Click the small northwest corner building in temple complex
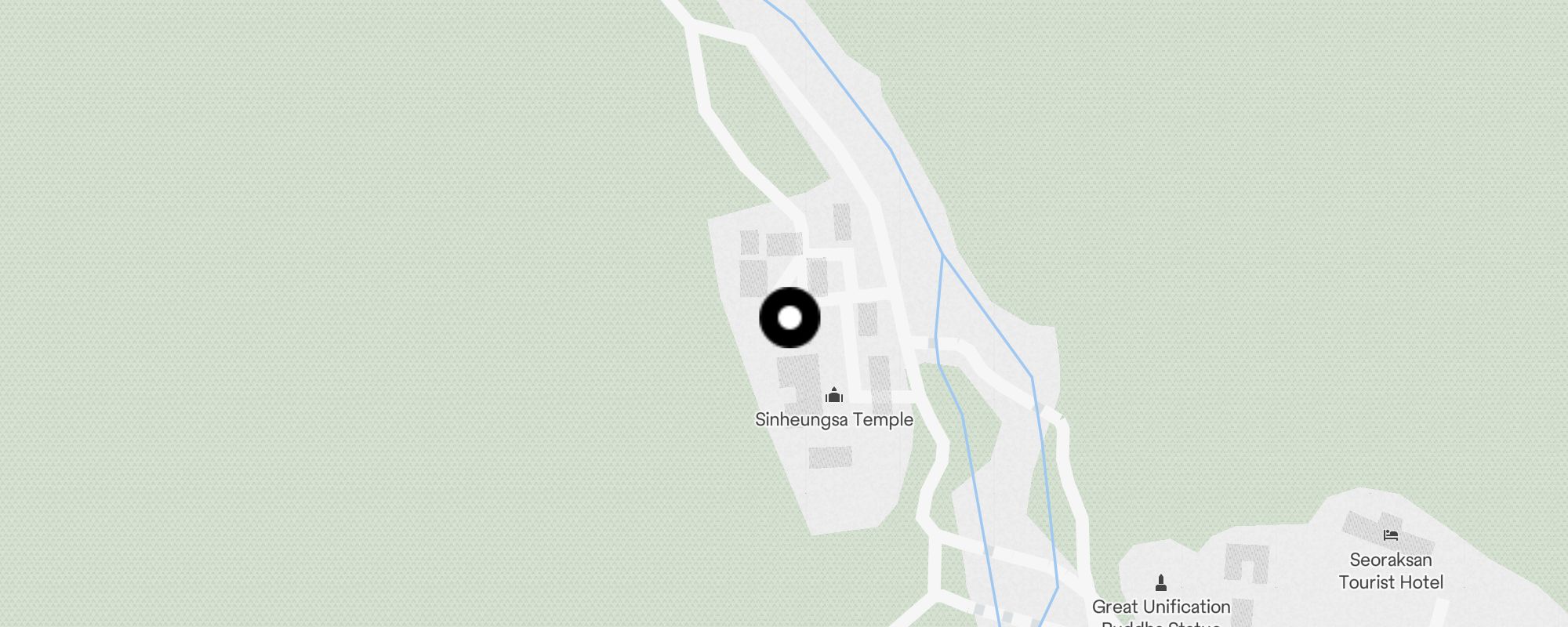 [x=750, y=242]
